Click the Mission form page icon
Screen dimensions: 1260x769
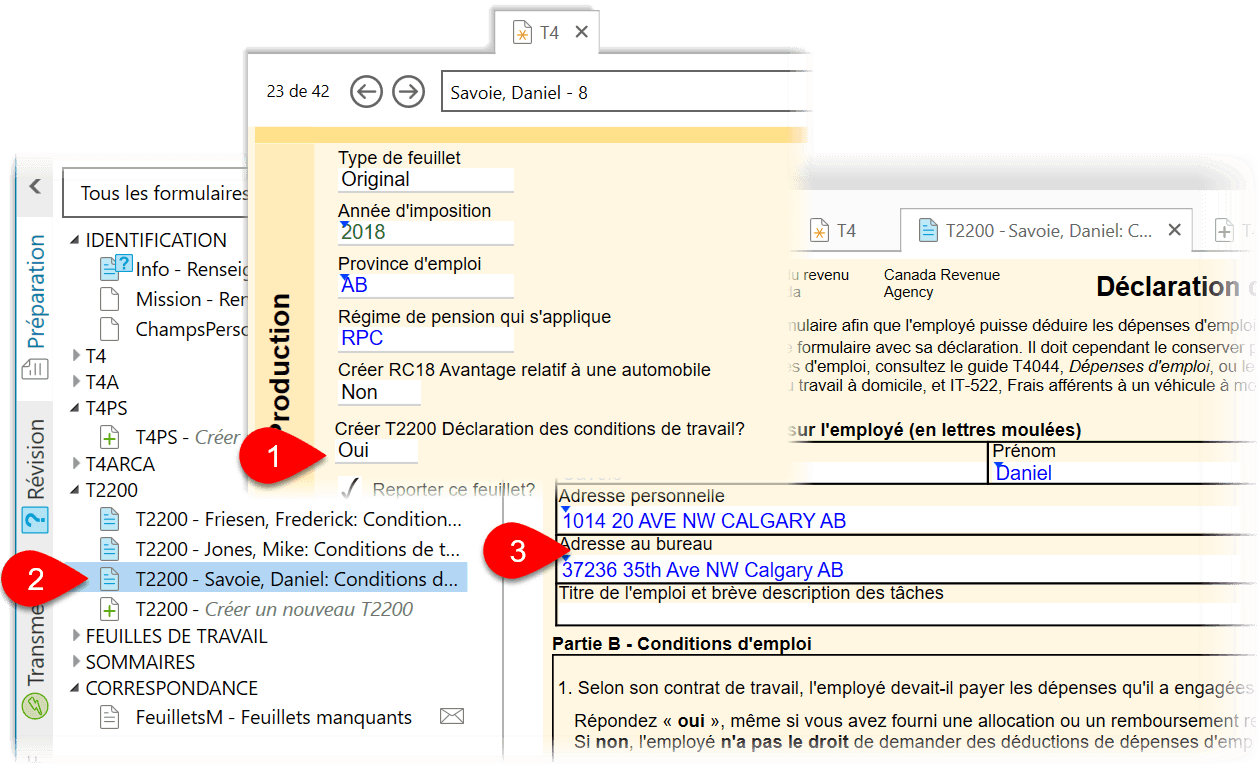[x=109, y=298]
